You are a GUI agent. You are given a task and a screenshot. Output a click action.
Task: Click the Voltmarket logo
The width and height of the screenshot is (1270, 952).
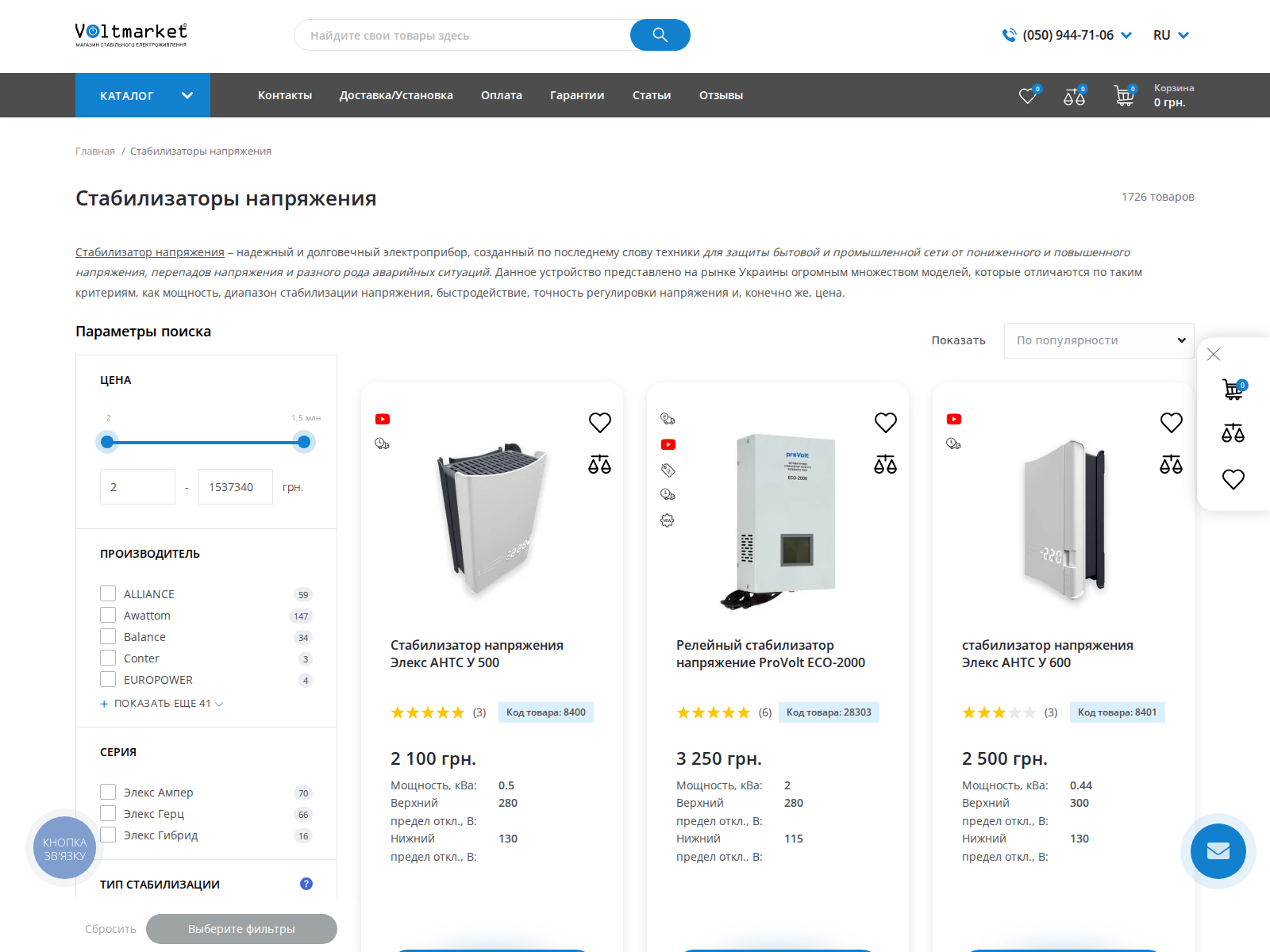[x=131, y=35]
